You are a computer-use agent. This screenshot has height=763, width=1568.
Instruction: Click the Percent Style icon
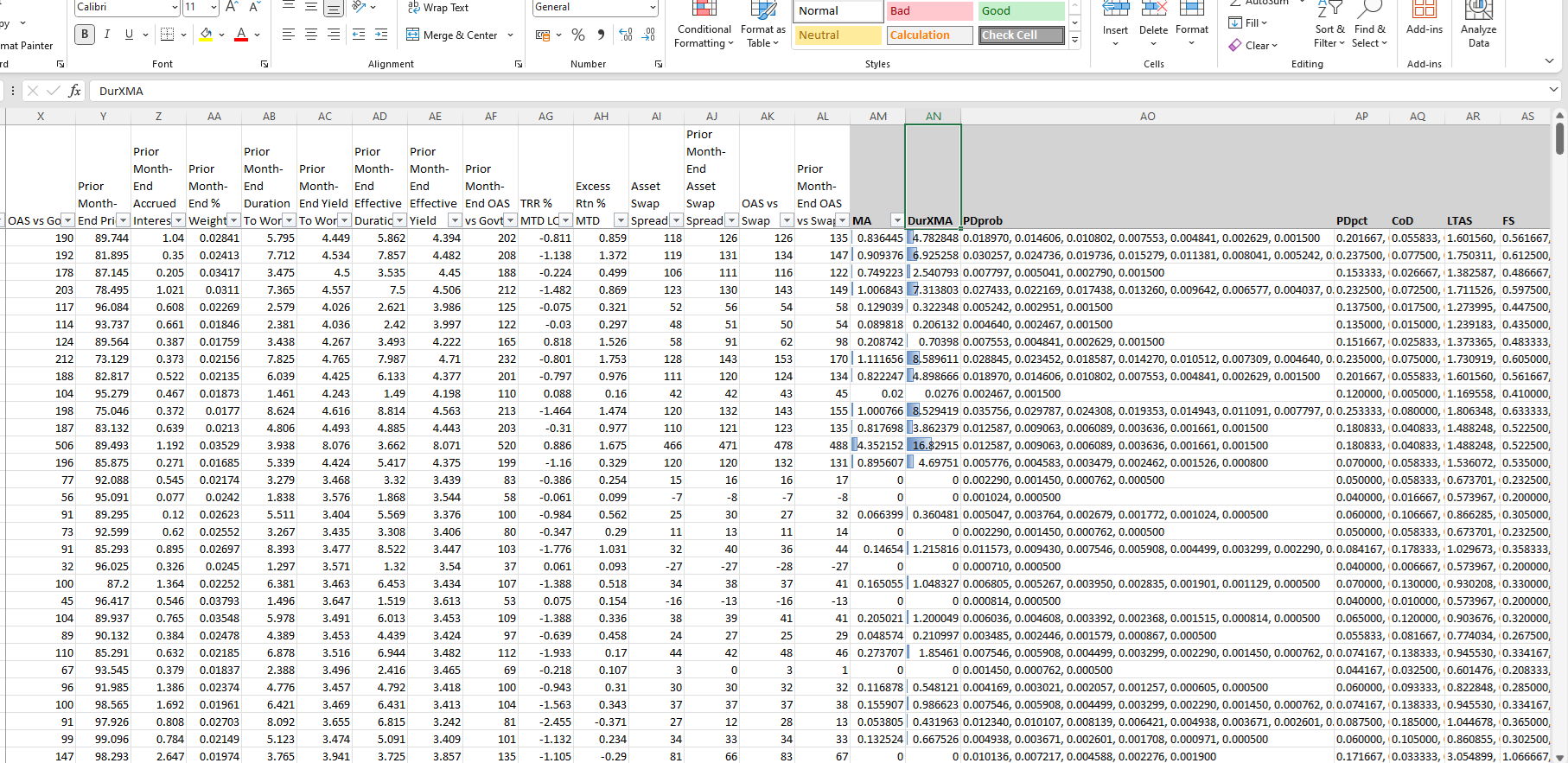pyautogui.click(x=578, y=35)
